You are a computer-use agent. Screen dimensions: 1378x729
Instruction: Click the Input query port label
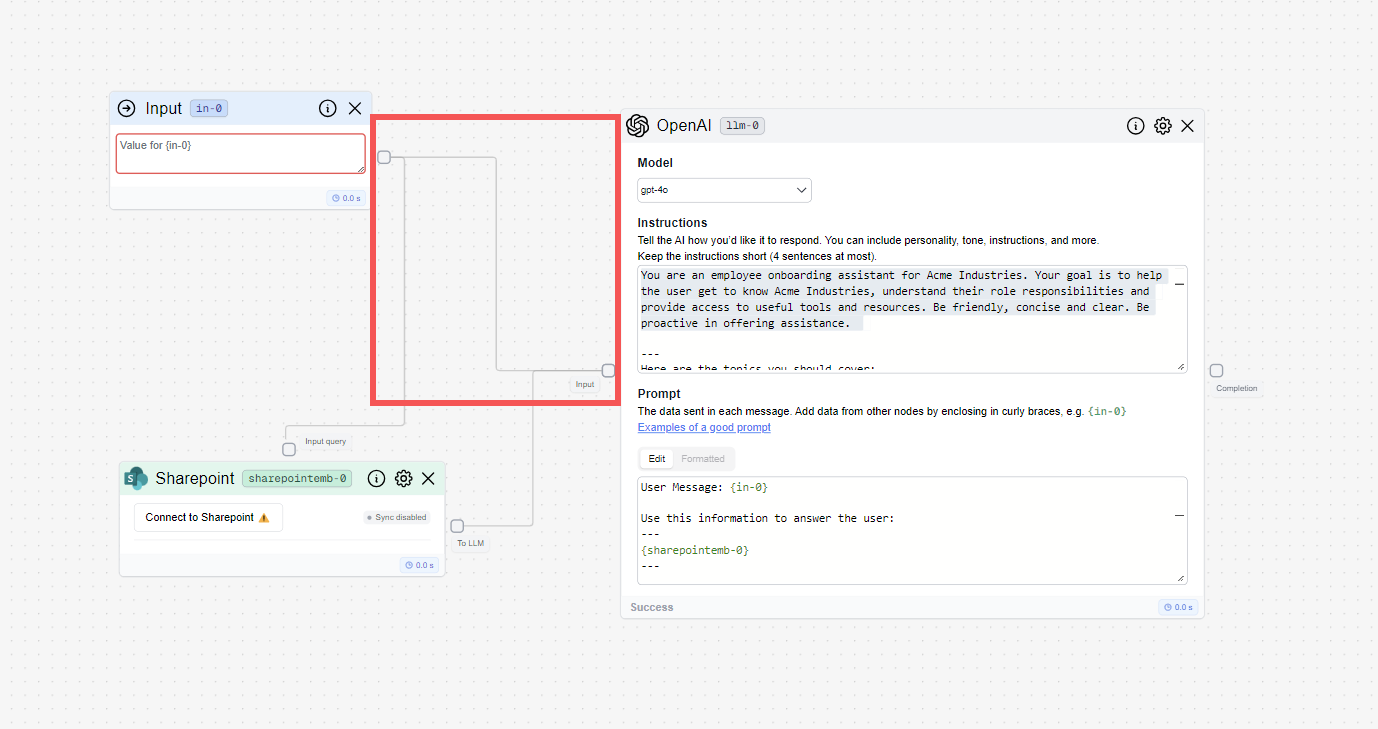pos(326,441)
